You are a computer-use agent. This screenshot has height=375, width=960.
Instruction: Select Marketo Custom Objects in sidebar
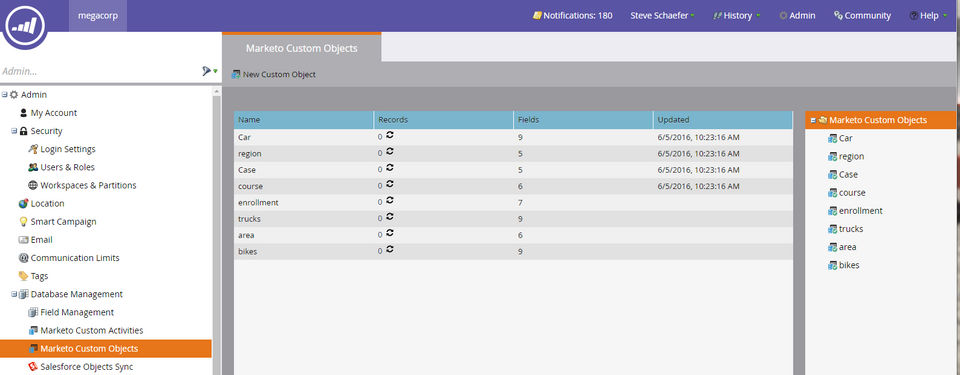(x=105, y=349)
